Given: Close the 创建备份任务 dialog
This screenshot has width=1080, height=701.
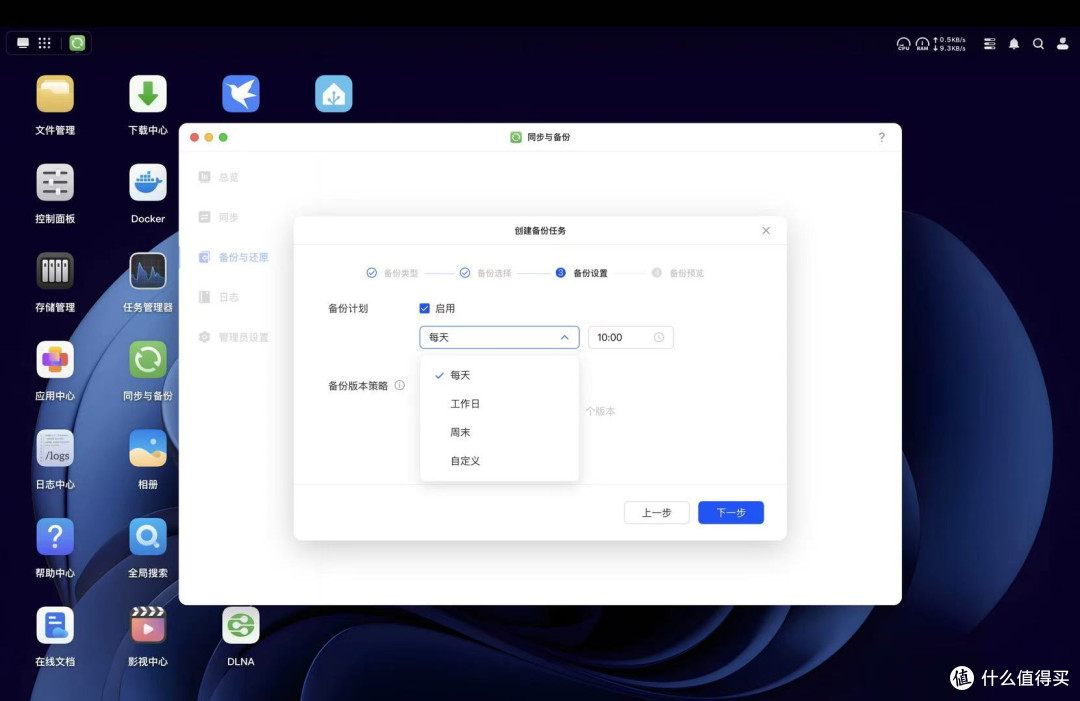Looking at the screenshot, I should [x=766, y=231].
